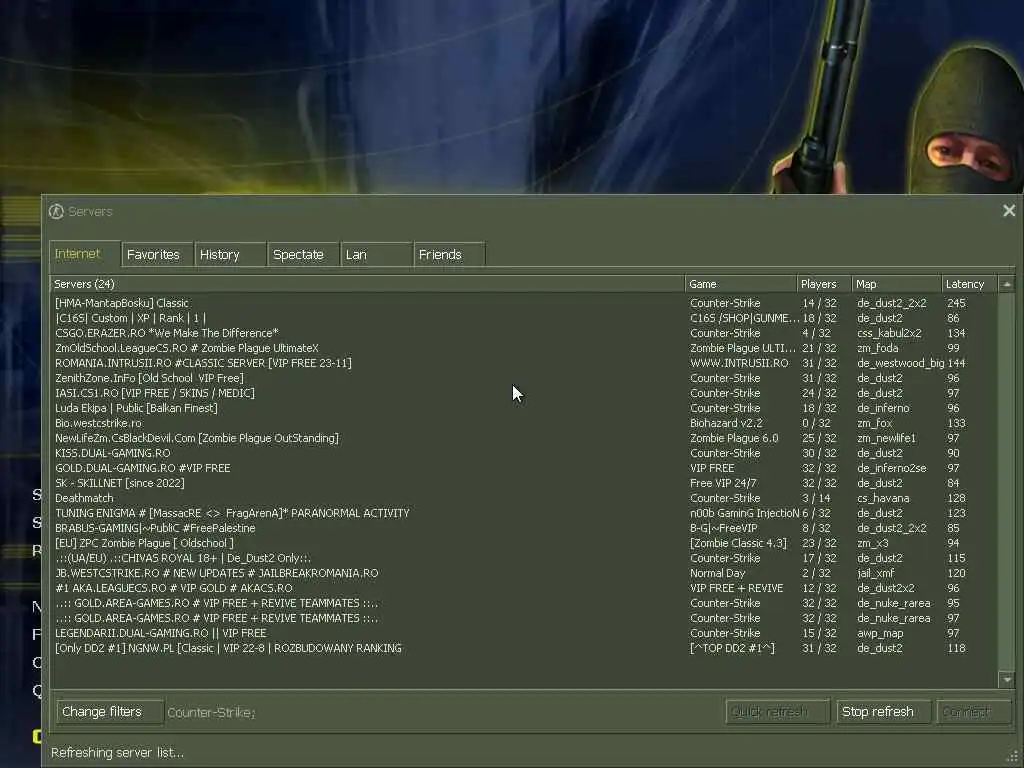Select the Deathmatch server row
The height and width of the screenshot is (768, 1024).
[524, 498]
